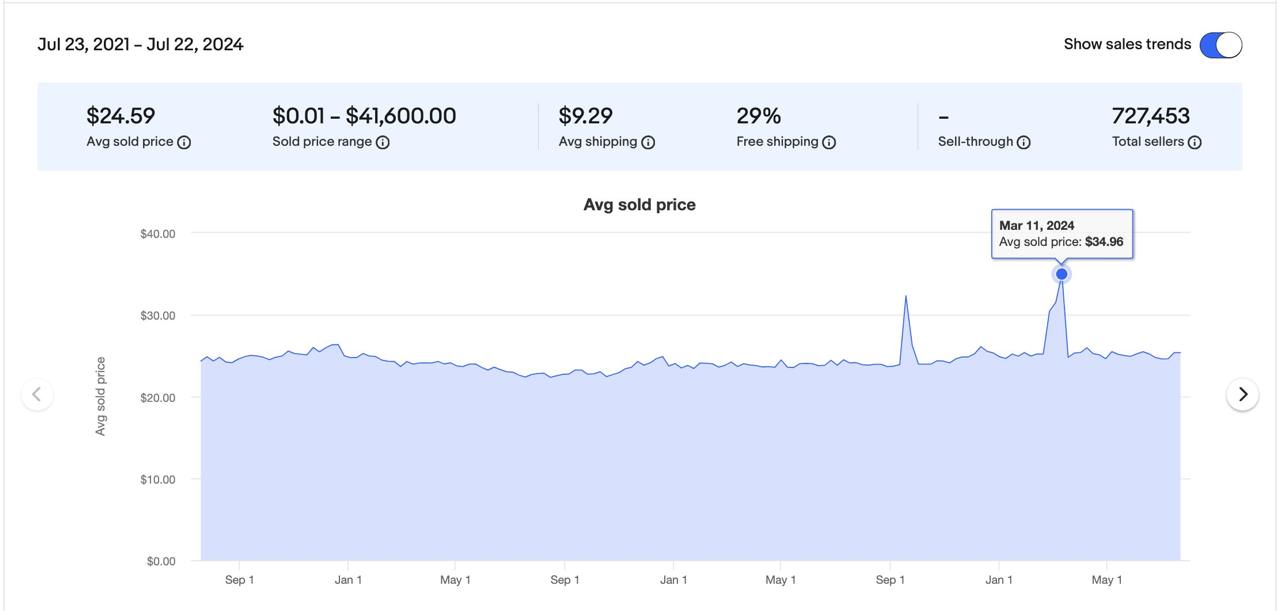Click the Free shipping label text

777,142
